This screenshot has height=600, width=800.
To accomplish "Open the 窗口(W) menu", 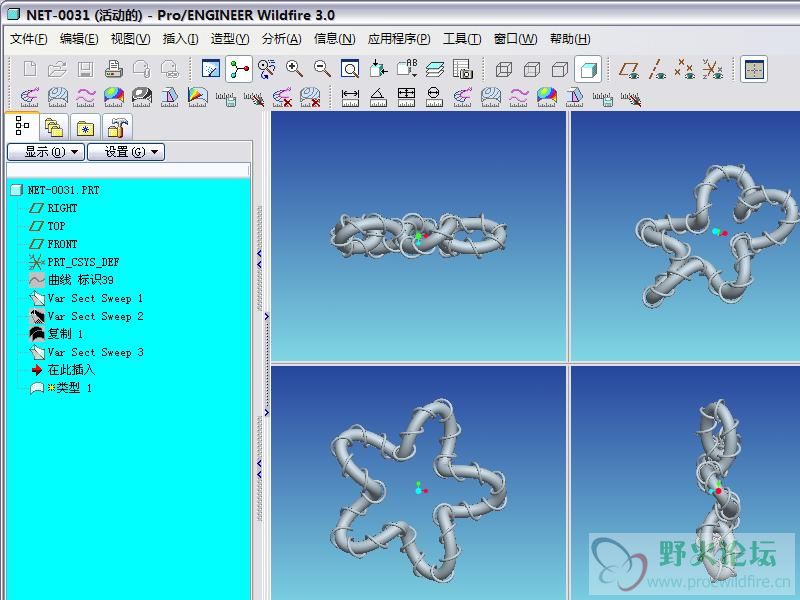I will [x=515, y=39].
